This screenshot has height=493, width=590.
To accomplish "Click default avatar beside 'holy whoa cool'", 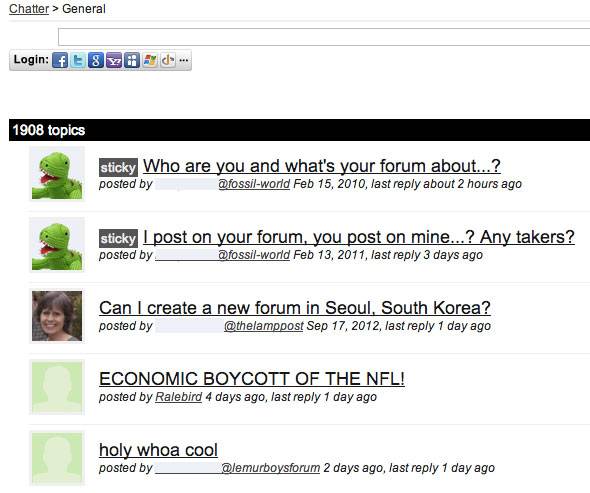I will point(57,458).
